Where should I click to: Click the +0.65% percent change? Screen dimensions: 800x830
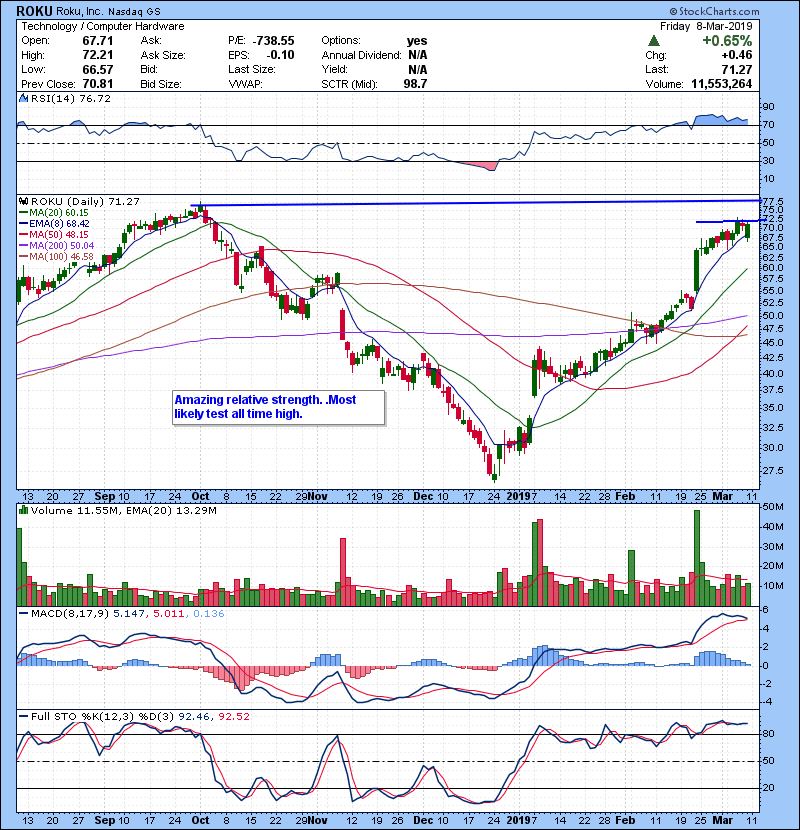tap(727, 41)
